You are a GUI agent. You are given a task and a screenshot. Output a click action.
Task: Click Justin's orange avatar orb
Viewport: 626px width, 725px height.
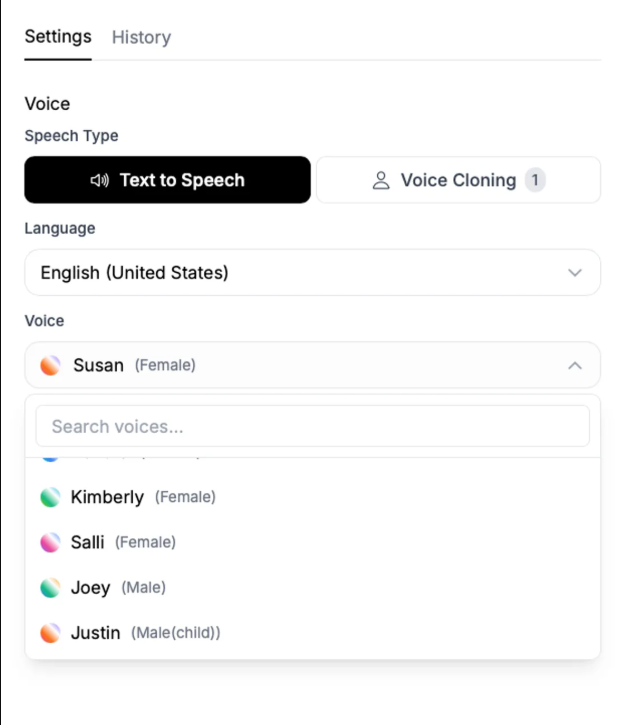pyautogui.click(x=50, y=633)
